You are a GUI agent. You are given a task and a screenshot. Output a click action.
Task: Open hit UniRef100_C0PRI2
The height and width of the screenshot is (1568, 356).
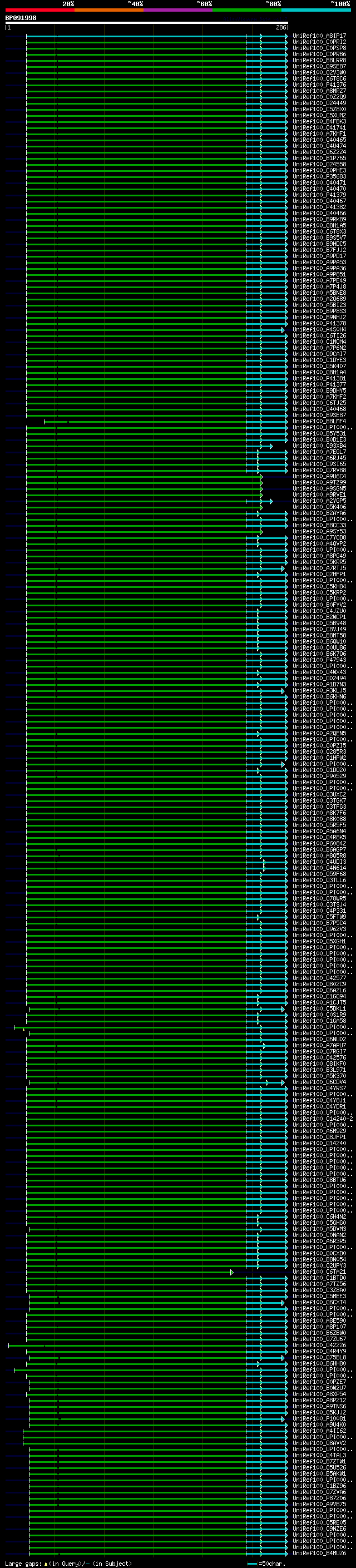[319, 42]
